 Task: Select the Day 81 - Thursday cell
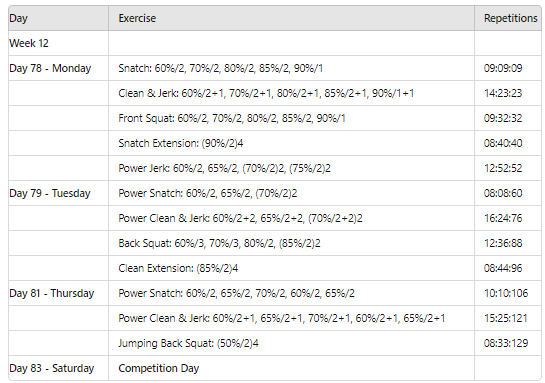tap(58, 293)
